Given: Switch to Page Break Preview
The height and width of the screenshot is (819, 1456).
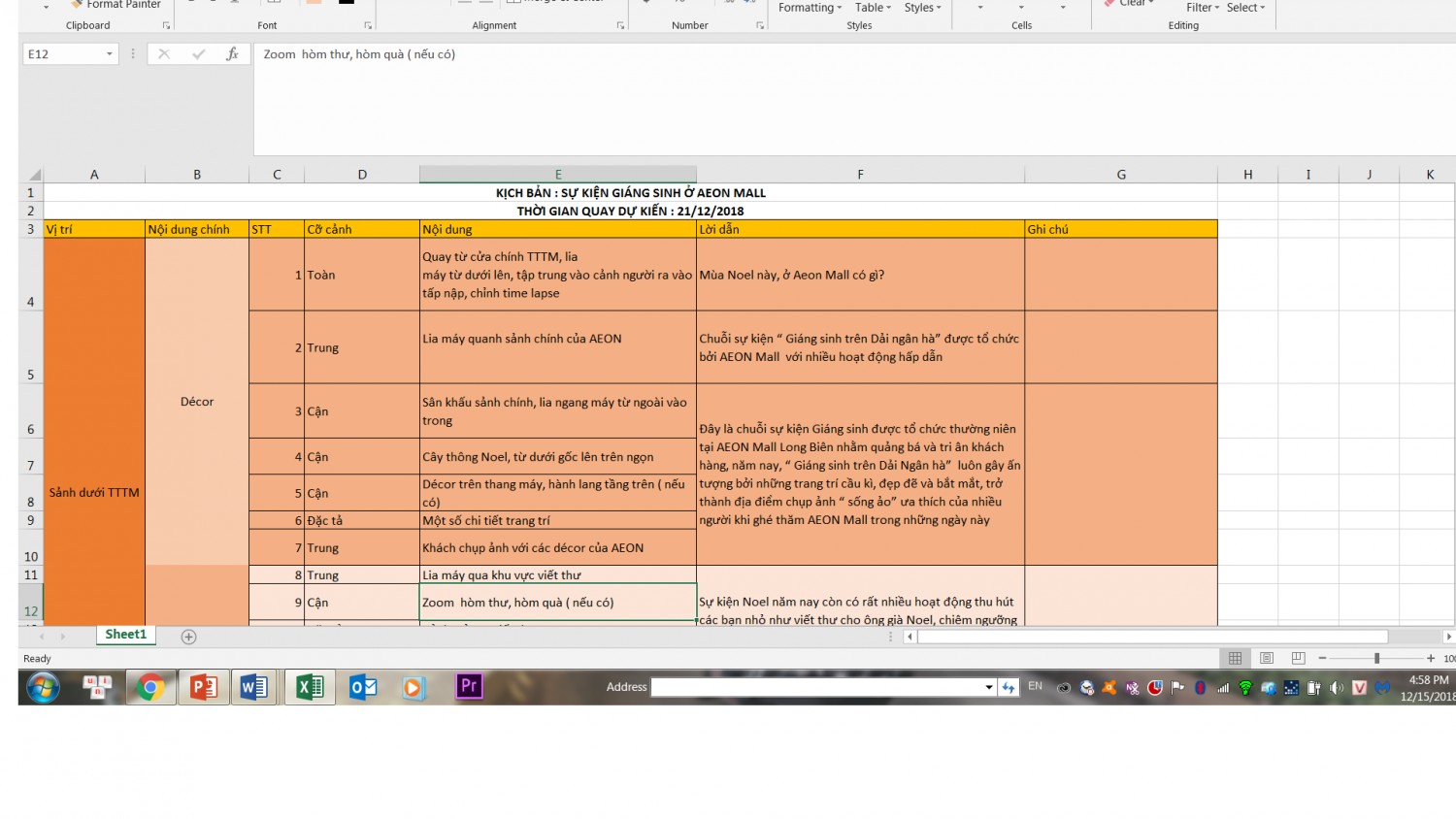Looking at the screenshot, I should click(1298, 658).
